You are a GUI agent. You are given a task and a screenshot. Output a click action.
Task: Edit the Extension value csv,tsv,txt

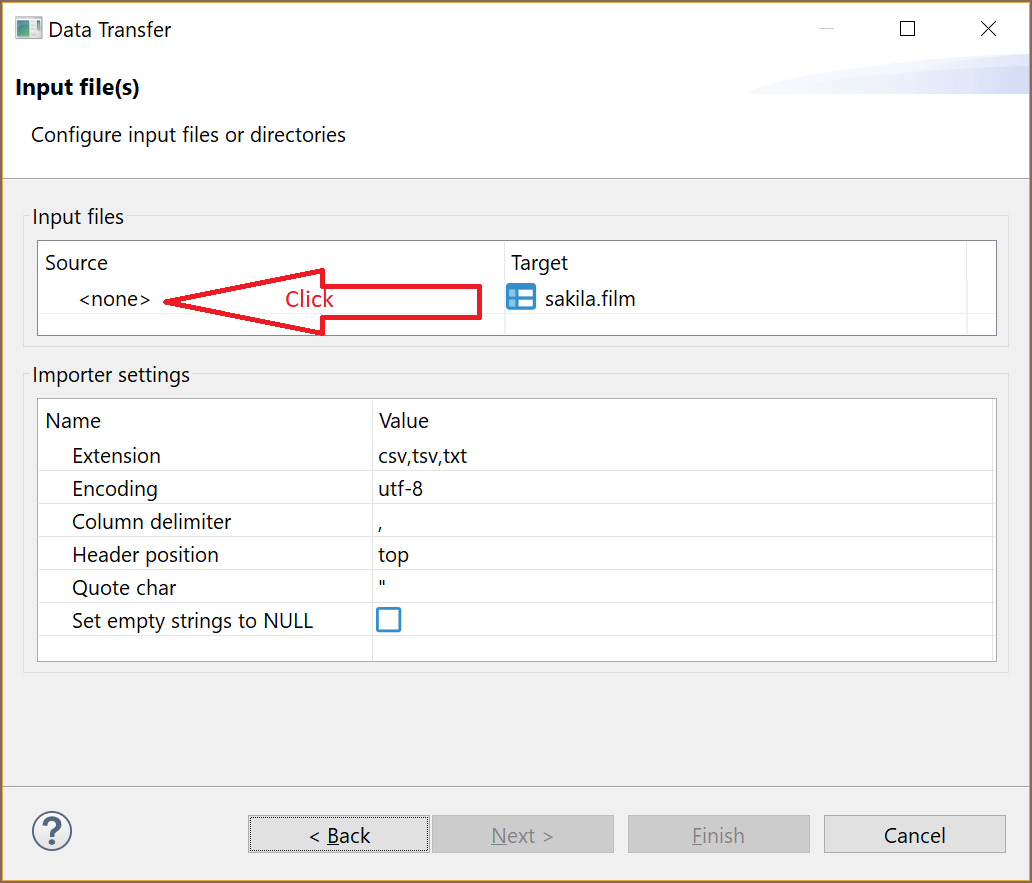[x=423, y=456]
